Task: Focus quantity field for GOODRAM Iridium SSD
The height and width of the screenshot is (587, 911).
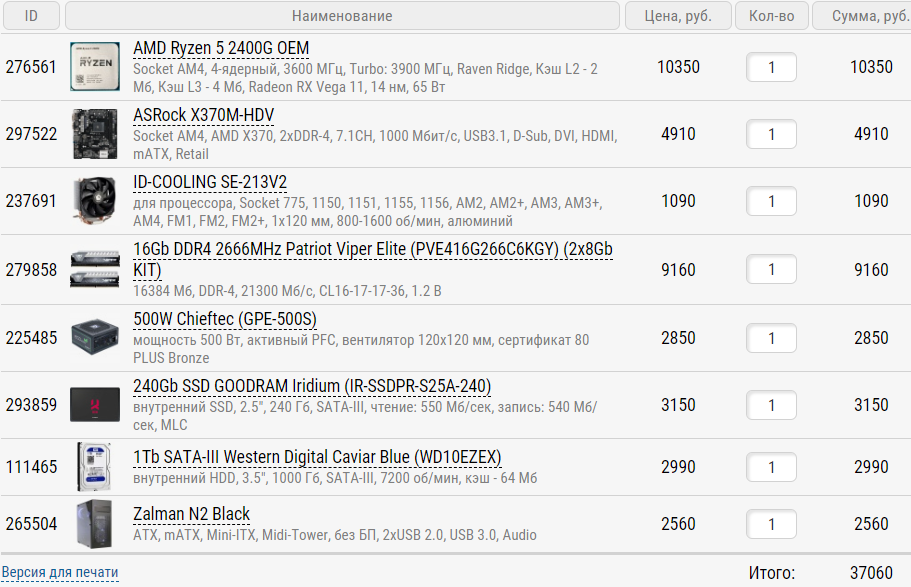Action: pyautogui.click(x=771, y=405)
